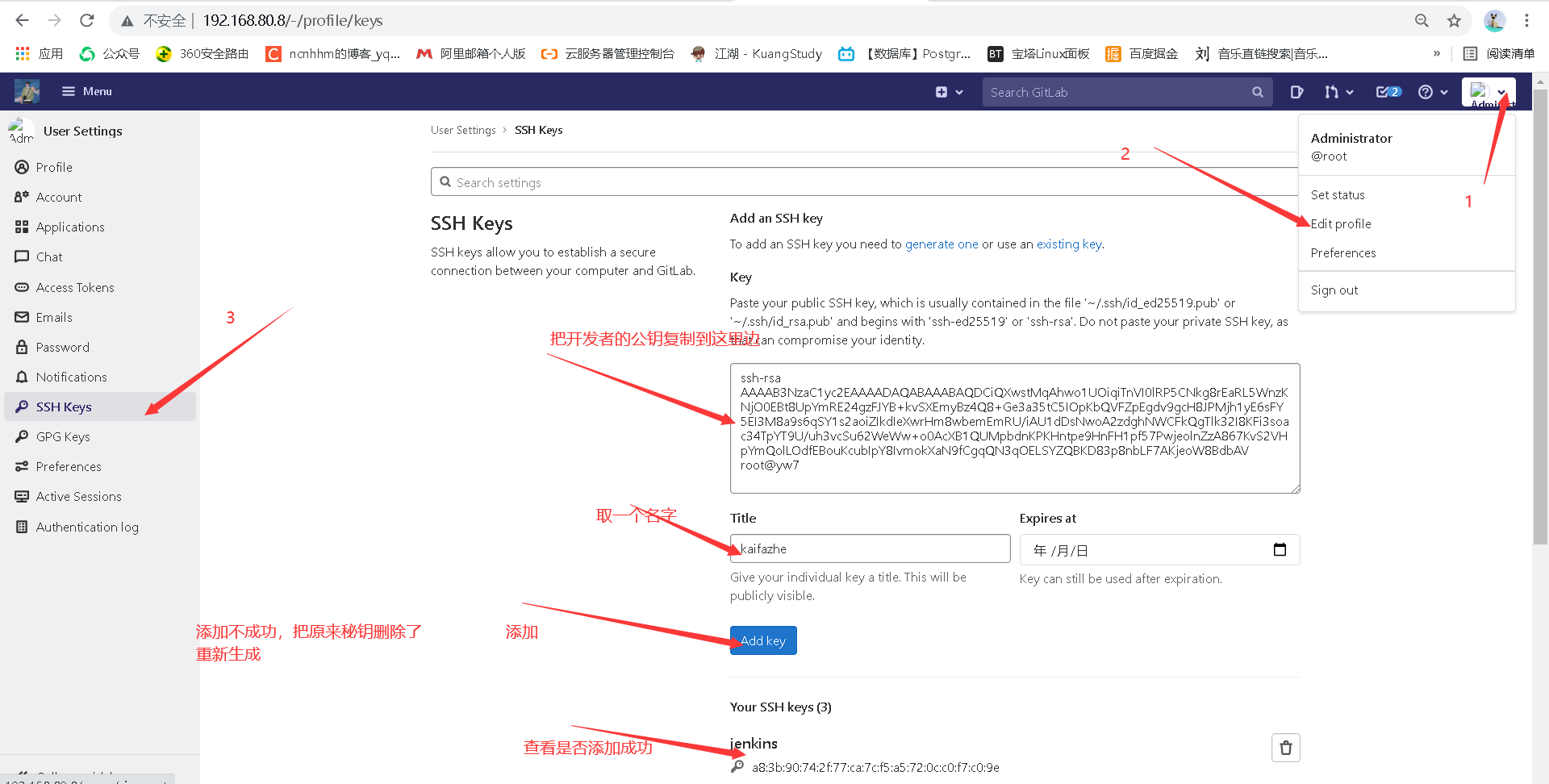Click the Administrator avatar in the top bar

[x=1476, y=91]
